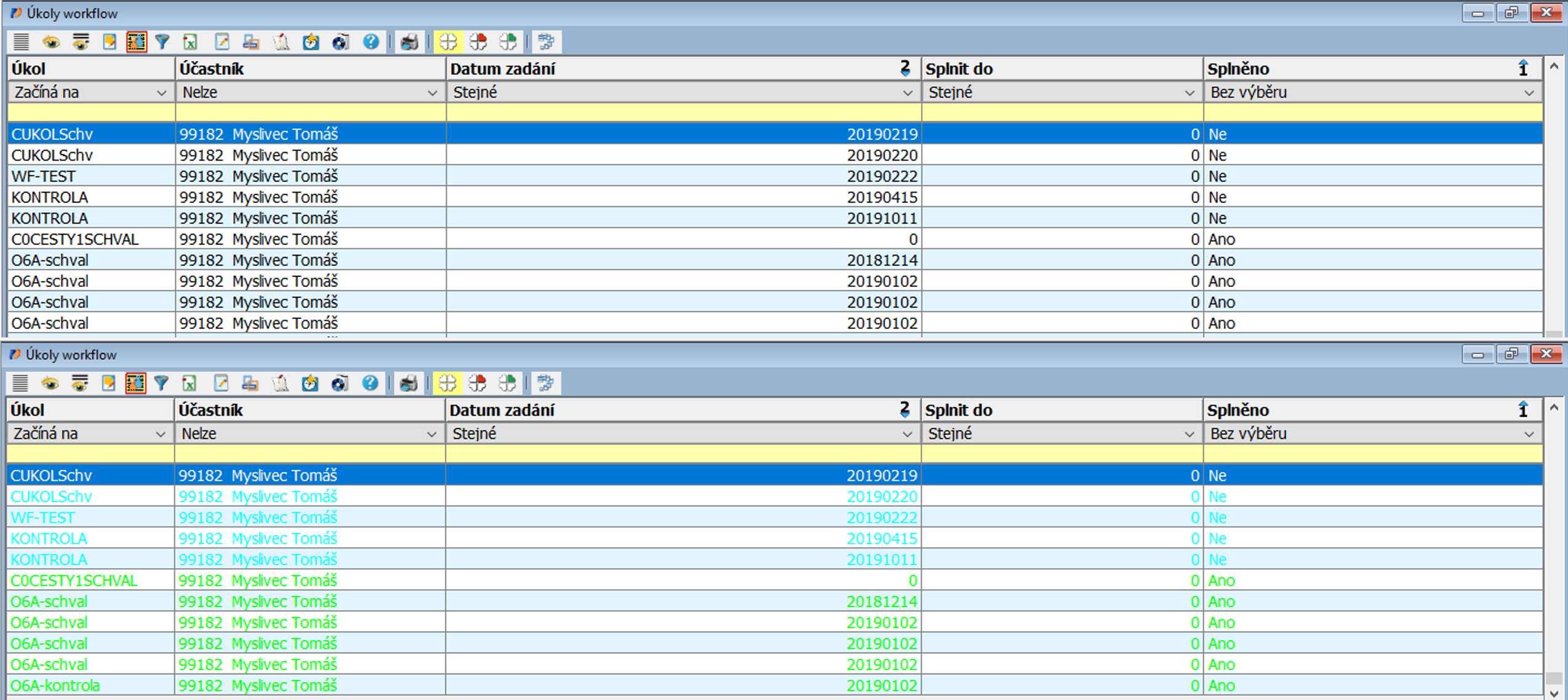This screenshot has height=700, width=1568.
Task: Open the 'Nelze' dropdown under Účastník, top window
Action: (x=432, y=93)
